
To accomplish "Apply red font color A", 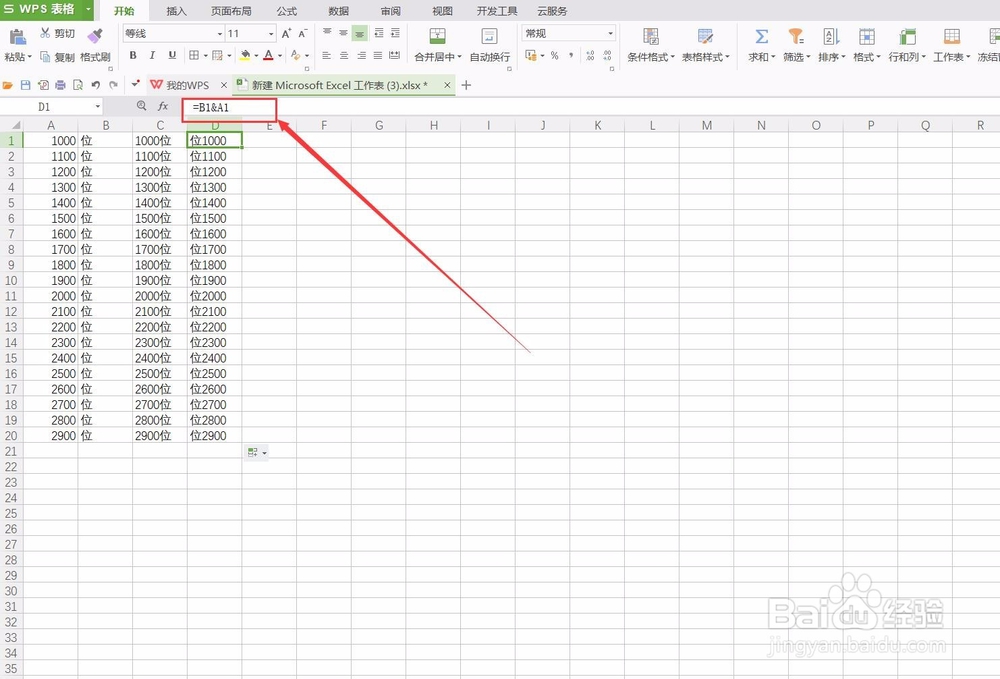I will point(268,55).
